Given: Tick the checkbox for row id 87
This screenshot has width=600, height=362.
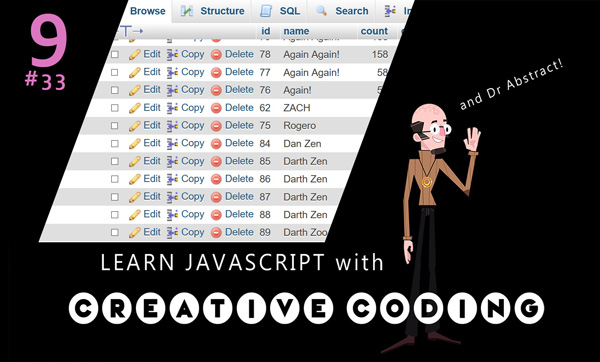Looking at the screenshot, I should pyautogui.click(x=115, y=197).
